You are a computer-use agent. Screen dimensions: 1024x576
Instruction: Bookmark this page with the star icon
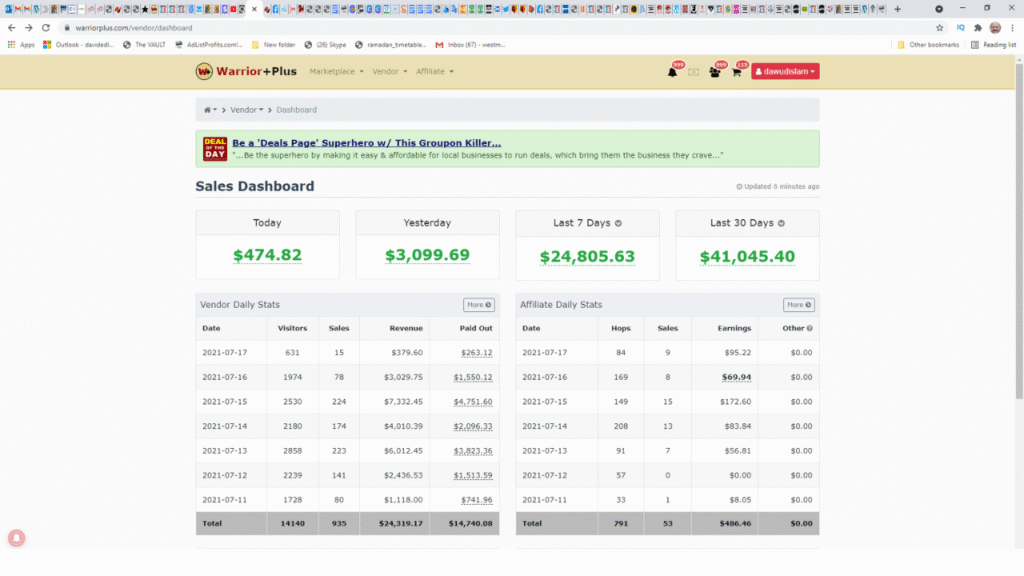click(939, 28)
